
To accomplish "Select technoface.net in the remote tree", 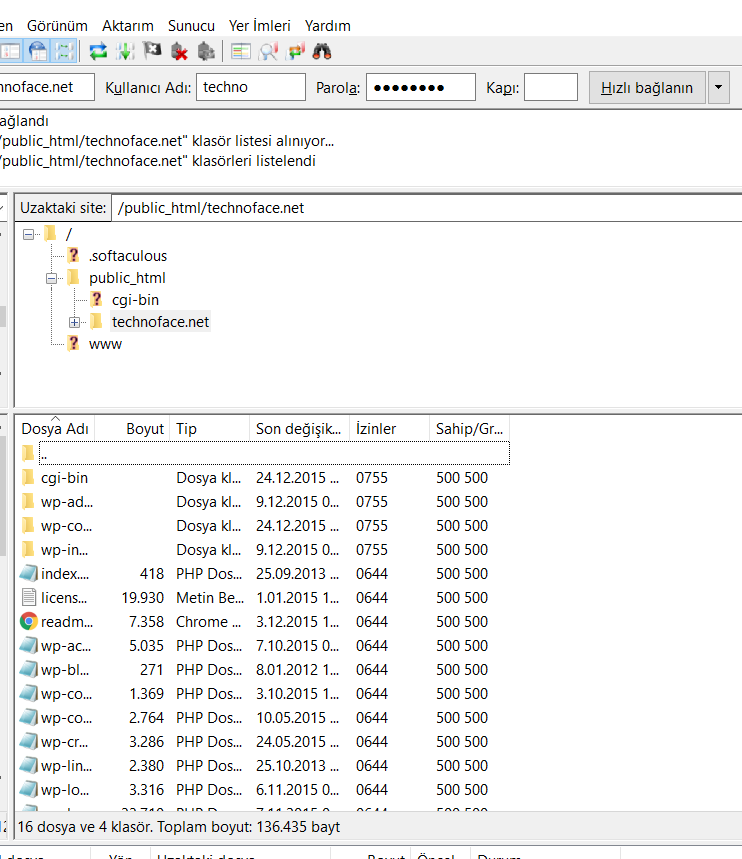I will tap(160, 322).
